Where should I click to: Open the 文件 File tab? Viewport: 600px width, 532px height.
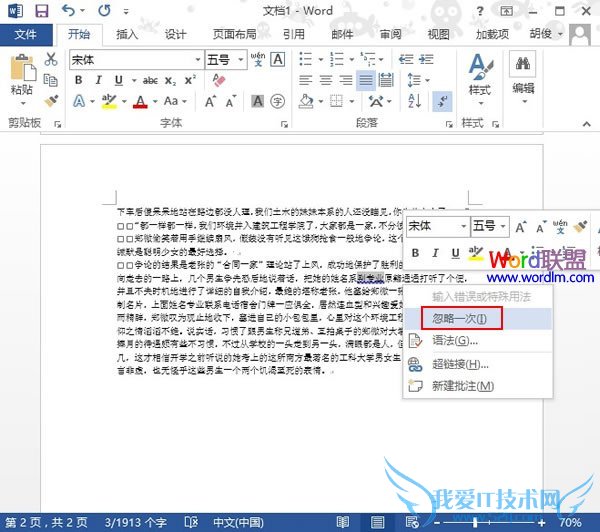click(x=26, y=35)
